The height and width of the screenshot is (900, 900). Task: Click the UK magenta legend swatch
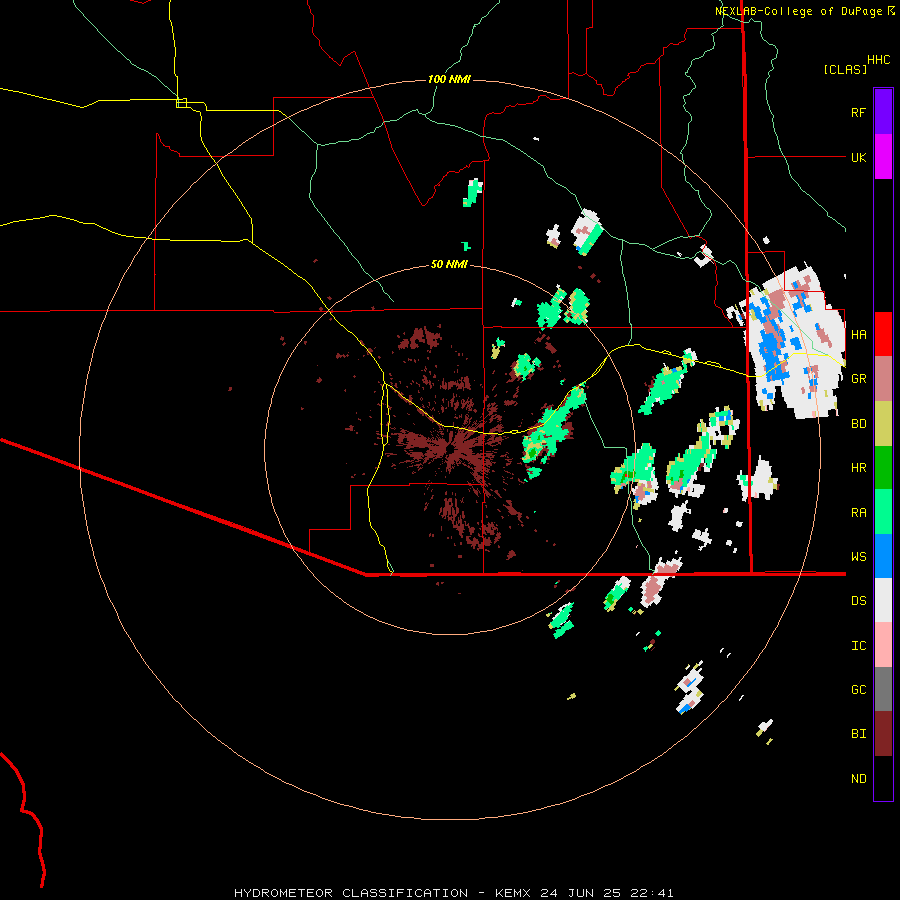883,157
